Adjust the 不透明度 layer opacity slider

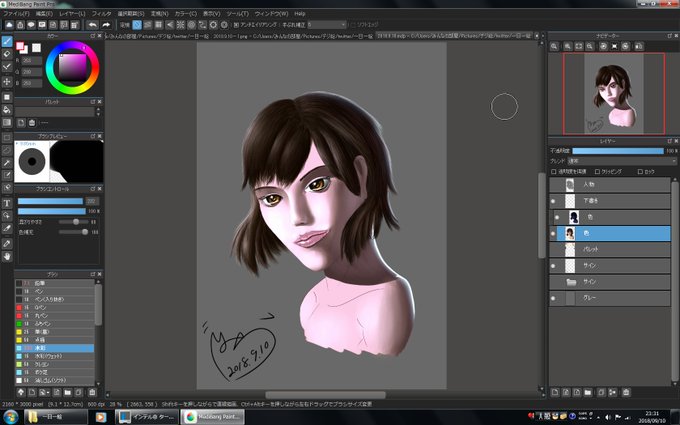618,151
